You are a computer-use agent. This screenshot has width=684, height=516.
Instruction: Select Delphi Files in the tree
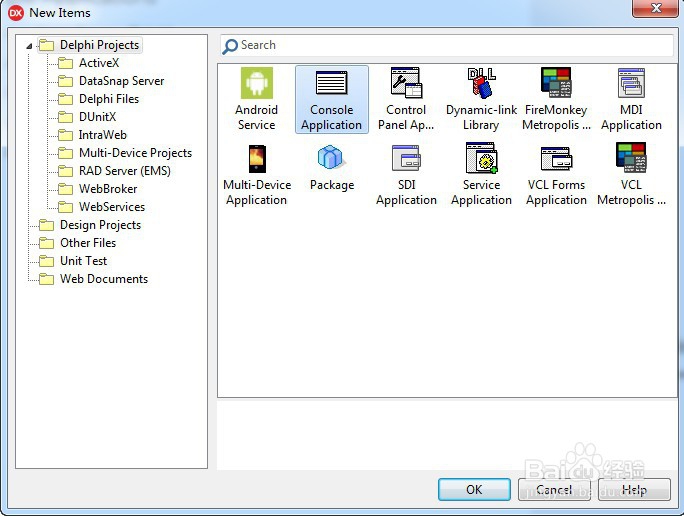pyautogui.click(x=99, y=99)
